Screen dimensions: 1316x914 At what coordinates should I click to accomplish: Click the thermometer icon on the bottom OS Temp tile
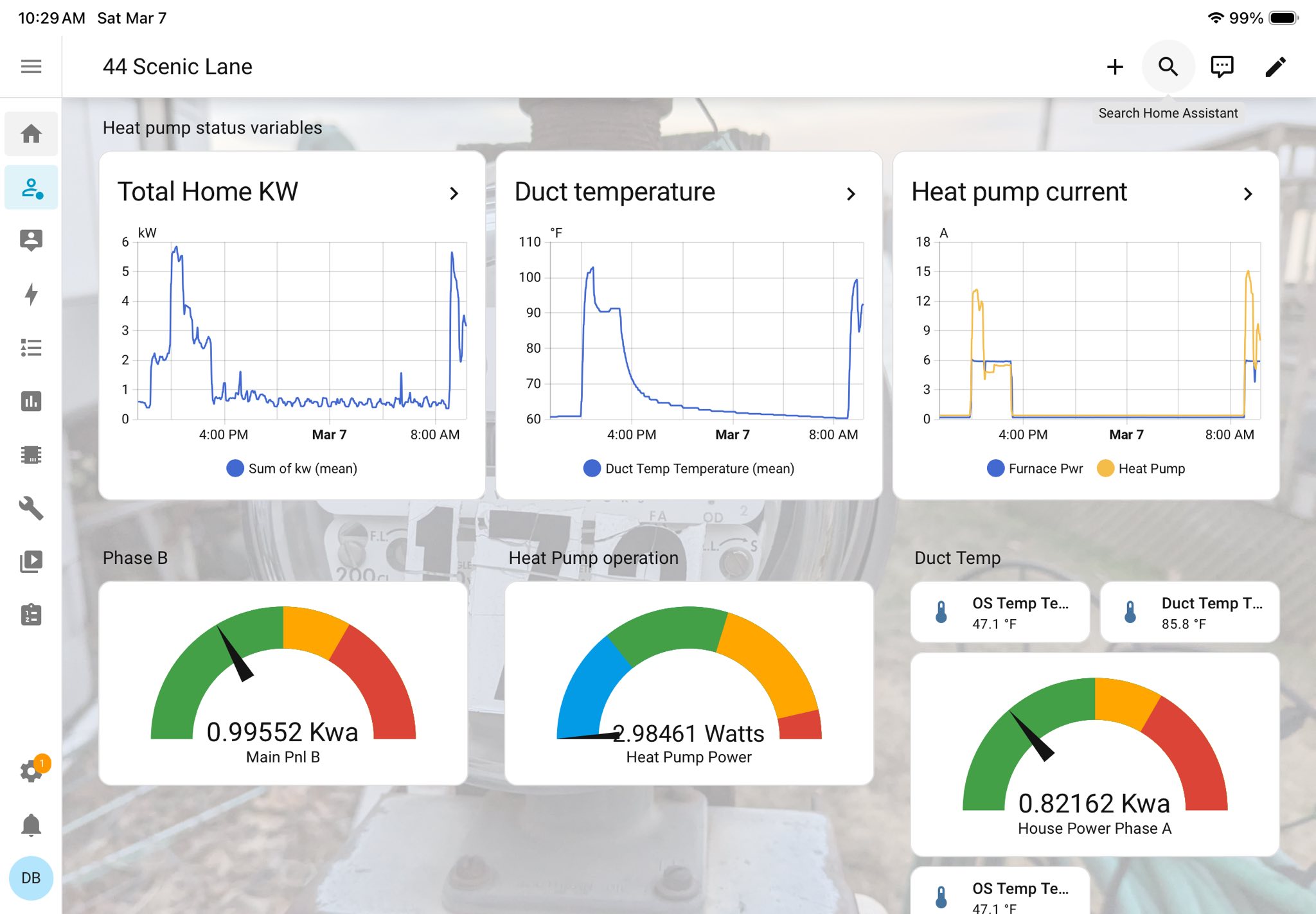pos(941,897)
